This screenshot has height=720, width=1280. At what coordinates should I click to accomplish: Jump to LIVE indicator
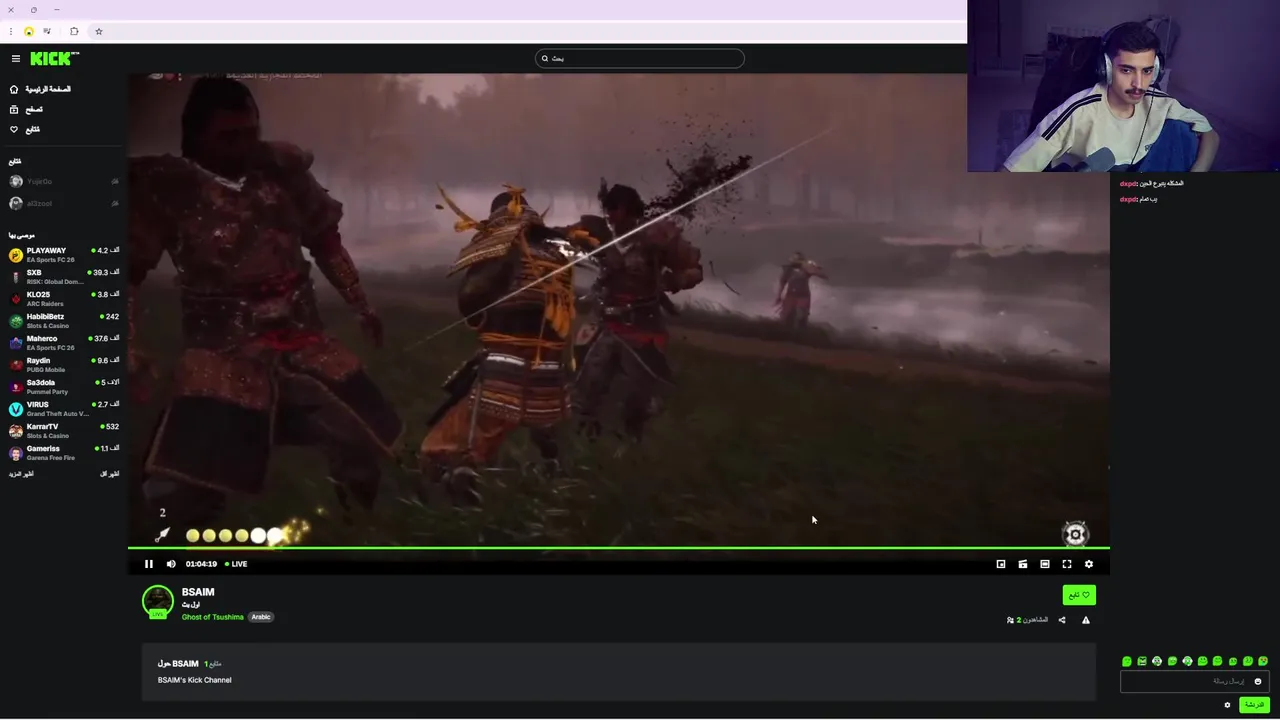(x=236, y=564)
